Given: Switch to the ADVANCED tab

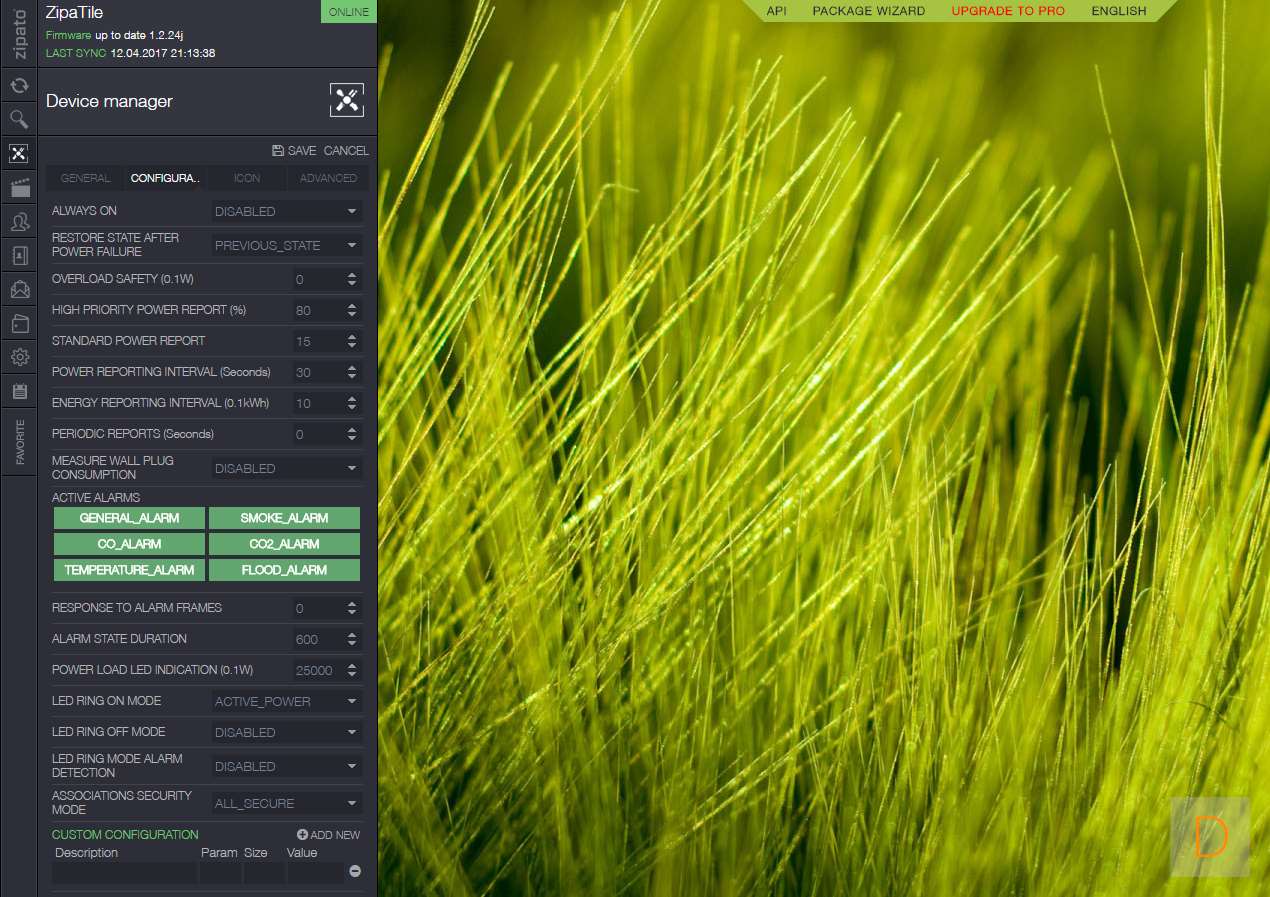Looking at the screenshot, I should (x=328, y=178).
